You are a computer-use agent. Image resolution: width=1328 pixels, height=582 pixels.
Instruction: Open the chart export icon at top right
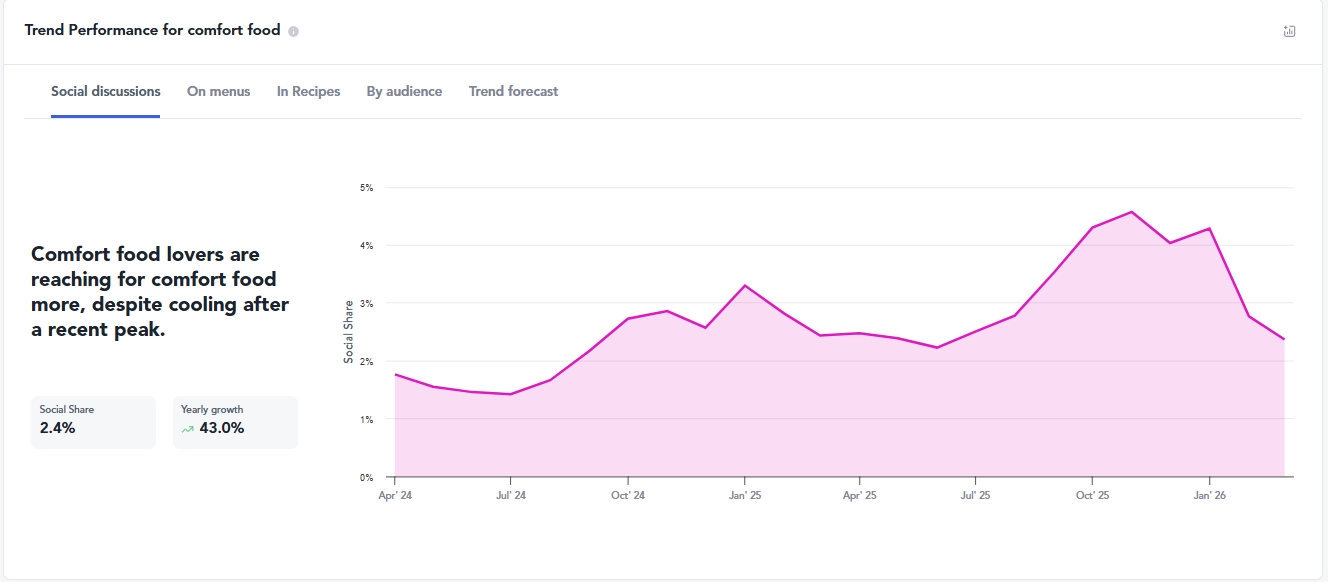(x=1289, y=31)
